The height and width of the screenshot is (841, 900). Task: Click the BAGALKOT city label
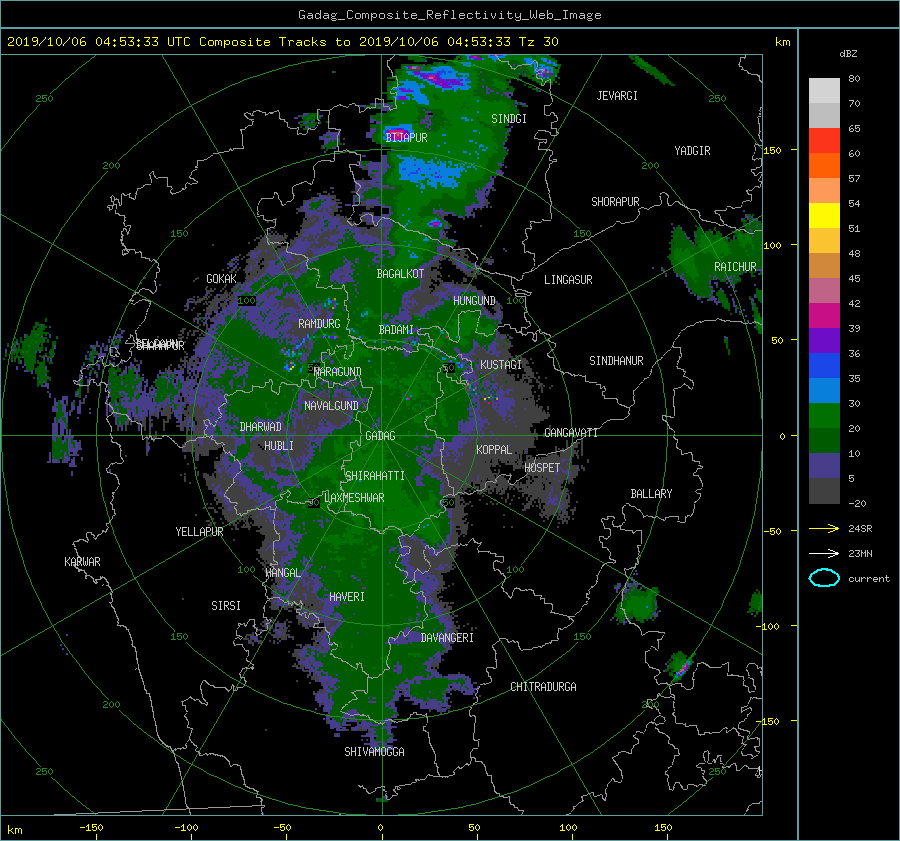pyautogui.click(x=400, y=274)
